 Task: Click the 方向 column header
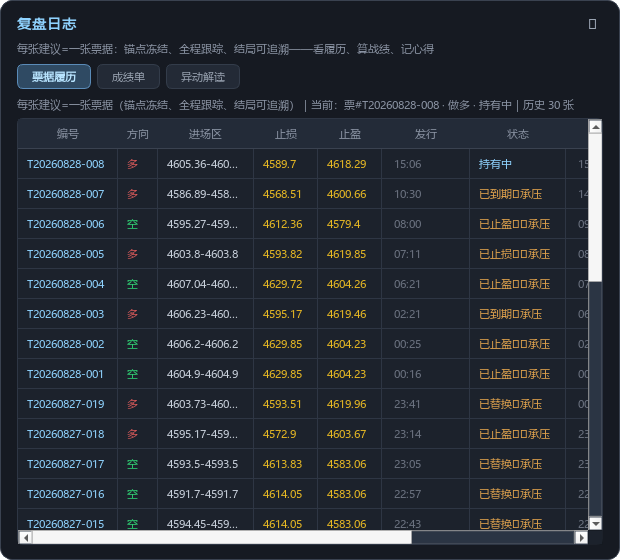(138, 134)
